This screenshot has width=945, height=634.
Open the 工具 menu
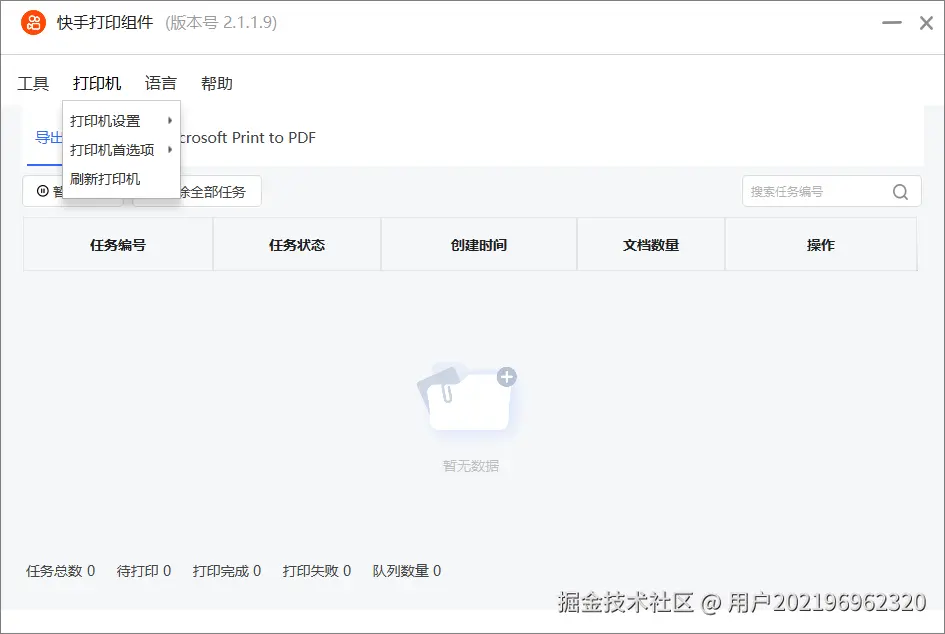click(33, 83)
